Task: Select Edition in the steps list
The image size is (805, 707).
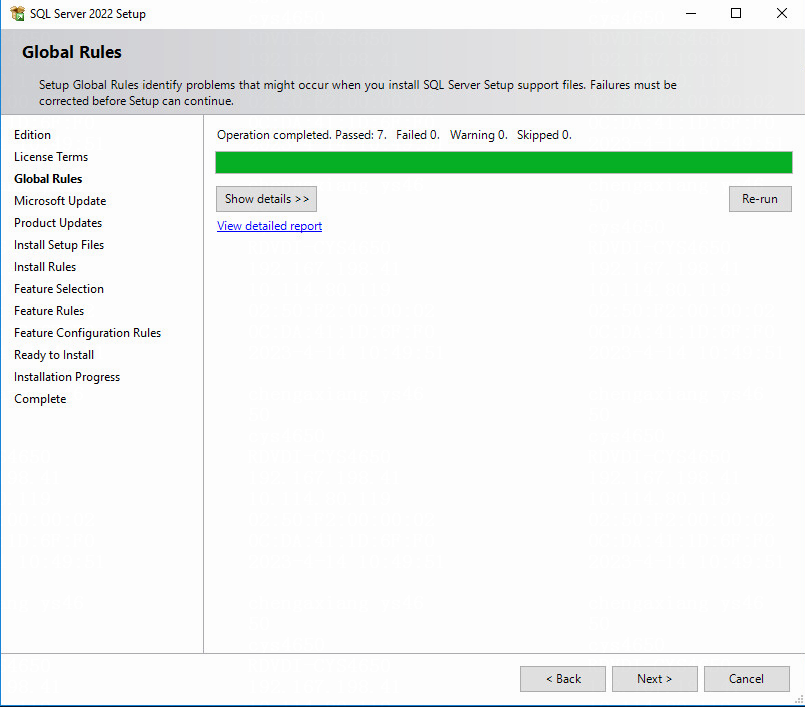Action: click(x=32, y=135)
